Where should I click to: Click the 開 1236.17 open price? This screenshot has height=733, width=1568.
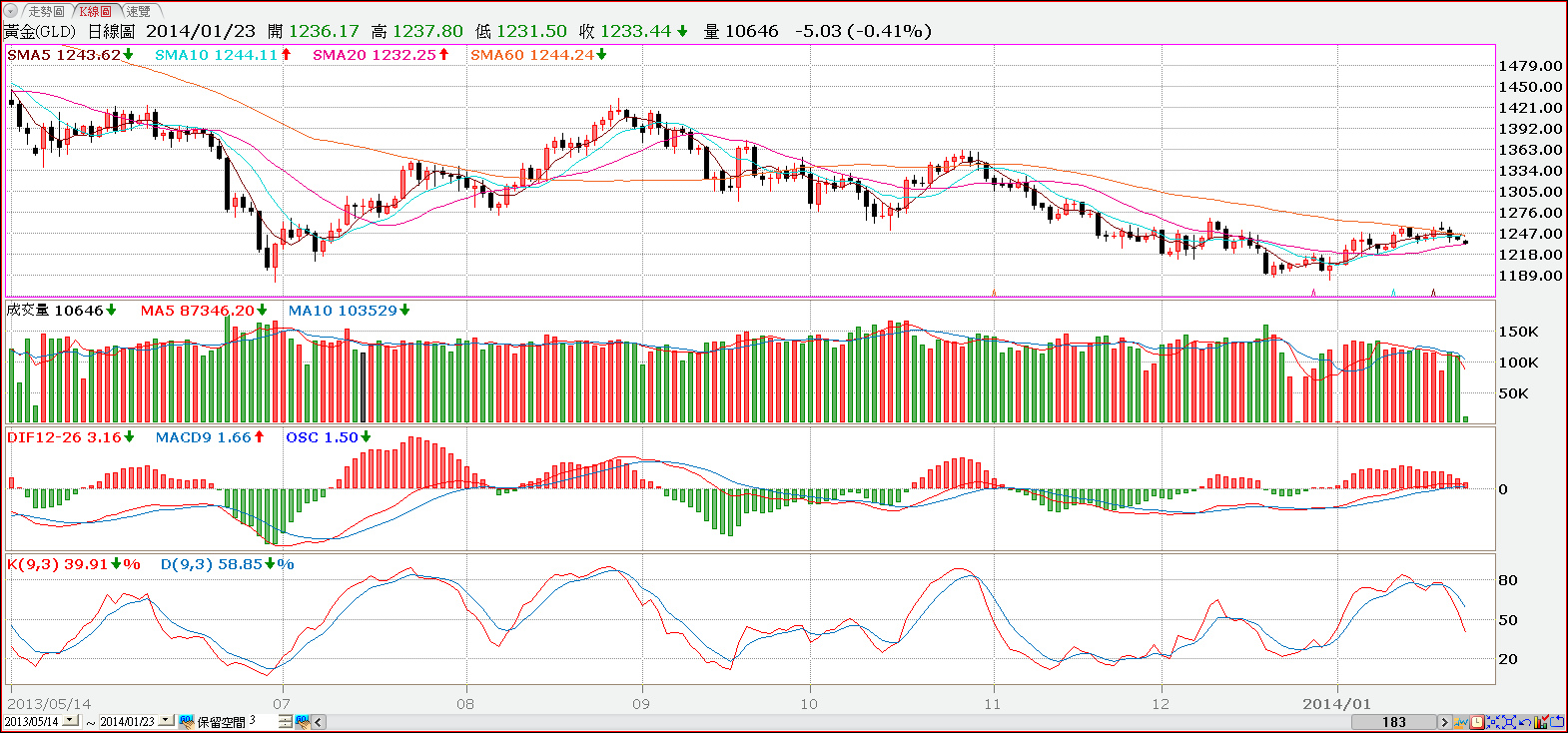(313, 31)
